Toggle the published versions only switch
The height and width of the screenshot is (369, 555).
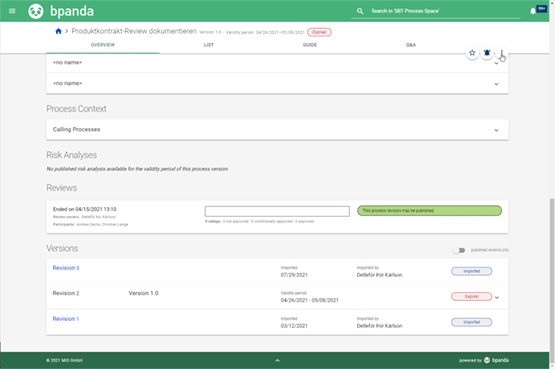pyautogui.click(x=459, y=250)
